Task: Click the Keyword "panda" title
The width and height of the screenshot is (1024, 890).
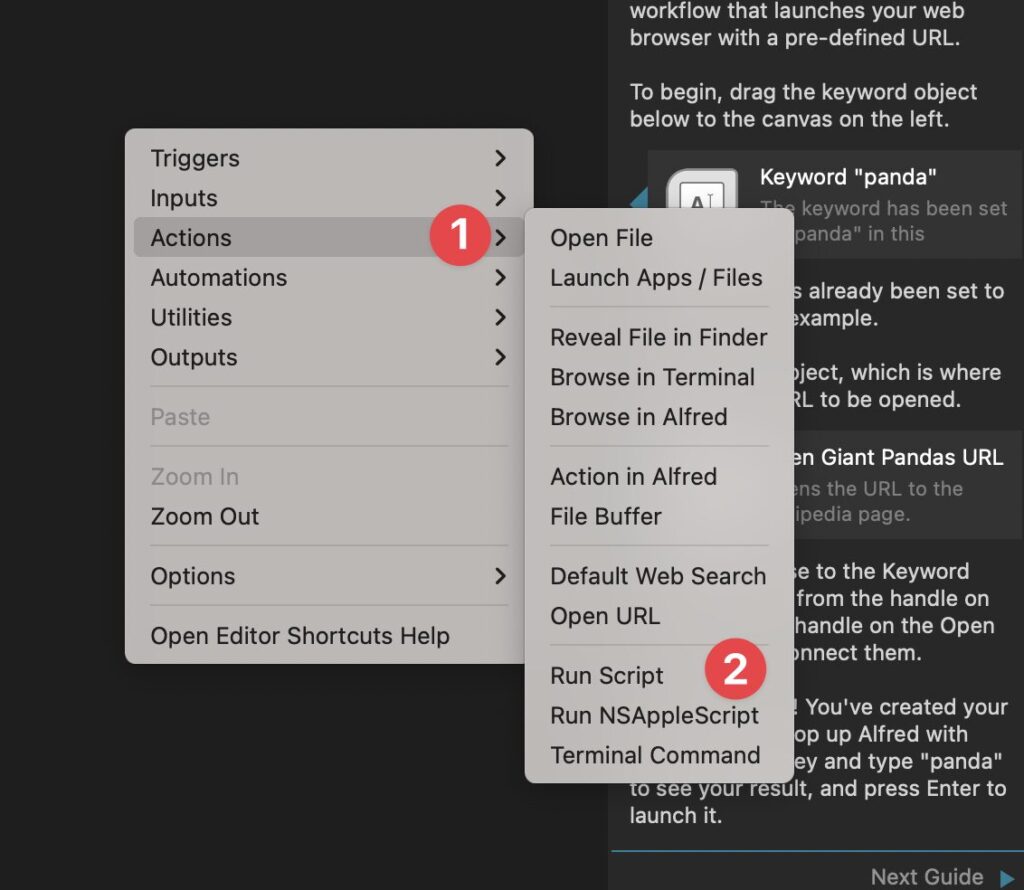Action: pos(848,177)
